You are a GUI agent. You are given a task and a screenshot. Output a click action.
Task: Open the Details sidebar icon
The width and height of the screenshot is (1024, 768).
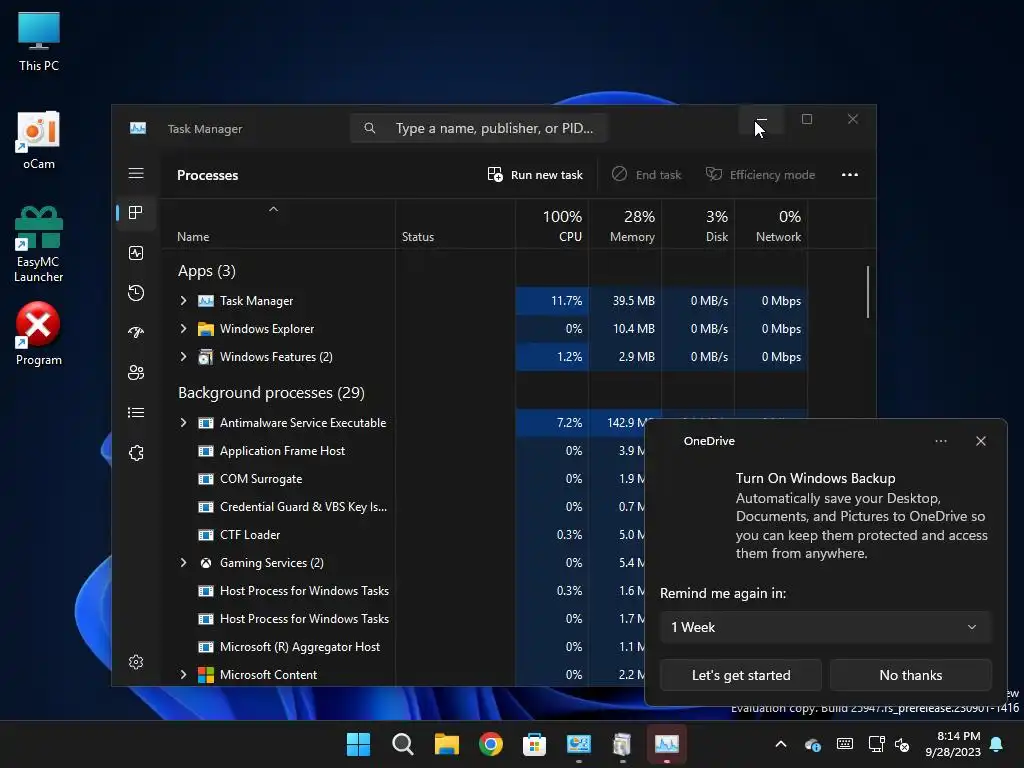point(136,412)
